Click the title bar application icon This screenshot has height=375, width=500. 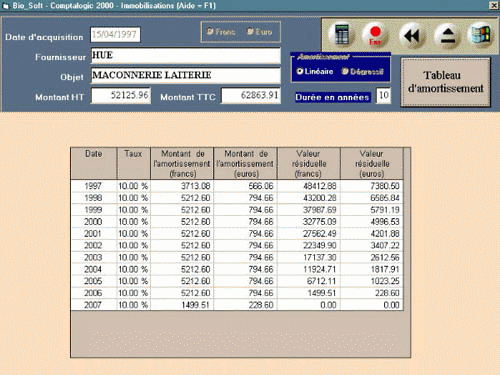[x=5, y=6]
